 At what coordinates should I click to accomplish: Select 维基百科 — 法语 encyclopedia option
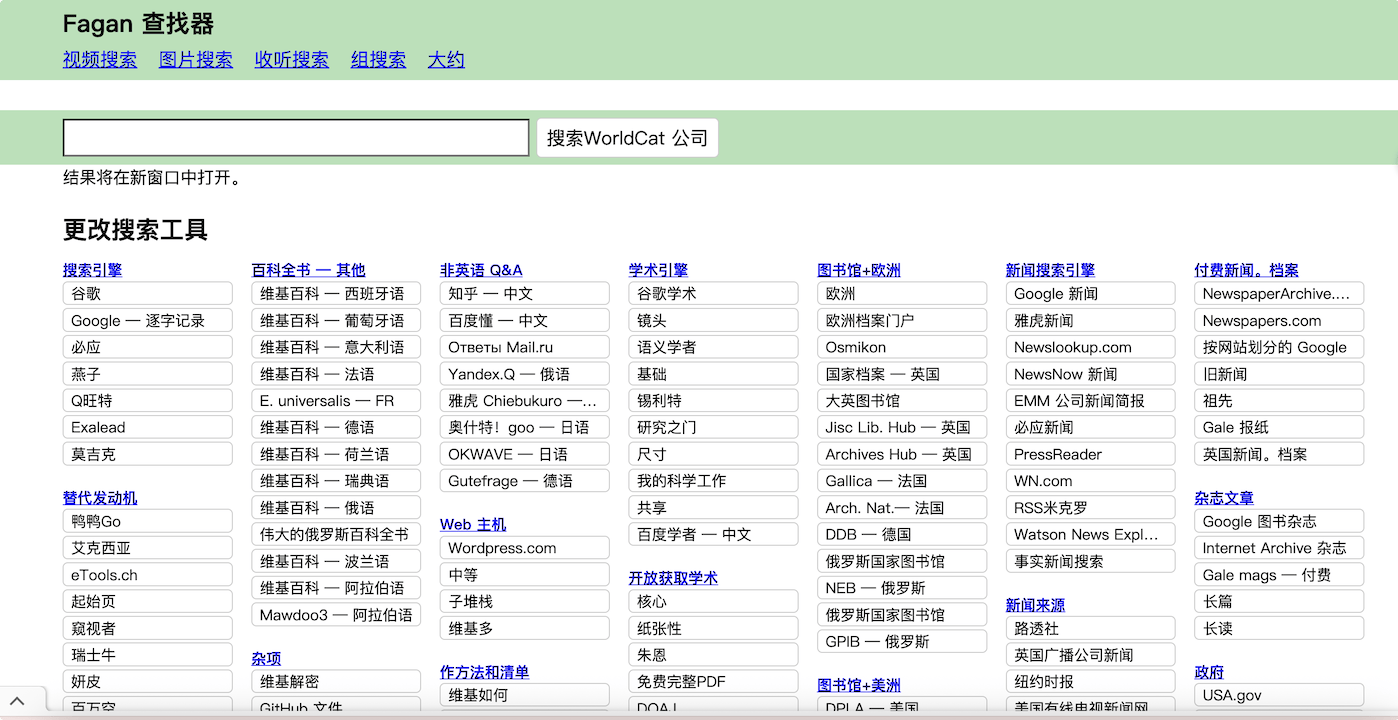tap(336, 374)
